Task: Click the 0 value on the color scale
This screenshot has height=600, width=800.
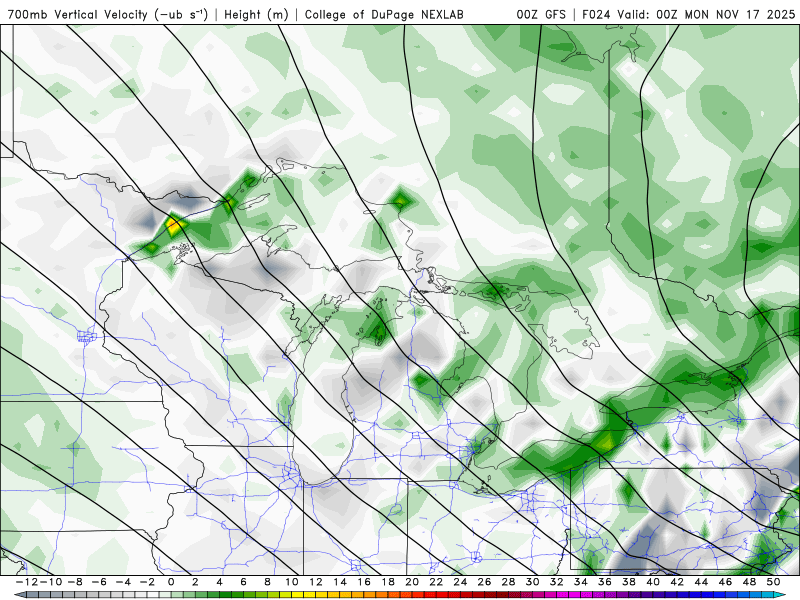Action: click(171, 582)
